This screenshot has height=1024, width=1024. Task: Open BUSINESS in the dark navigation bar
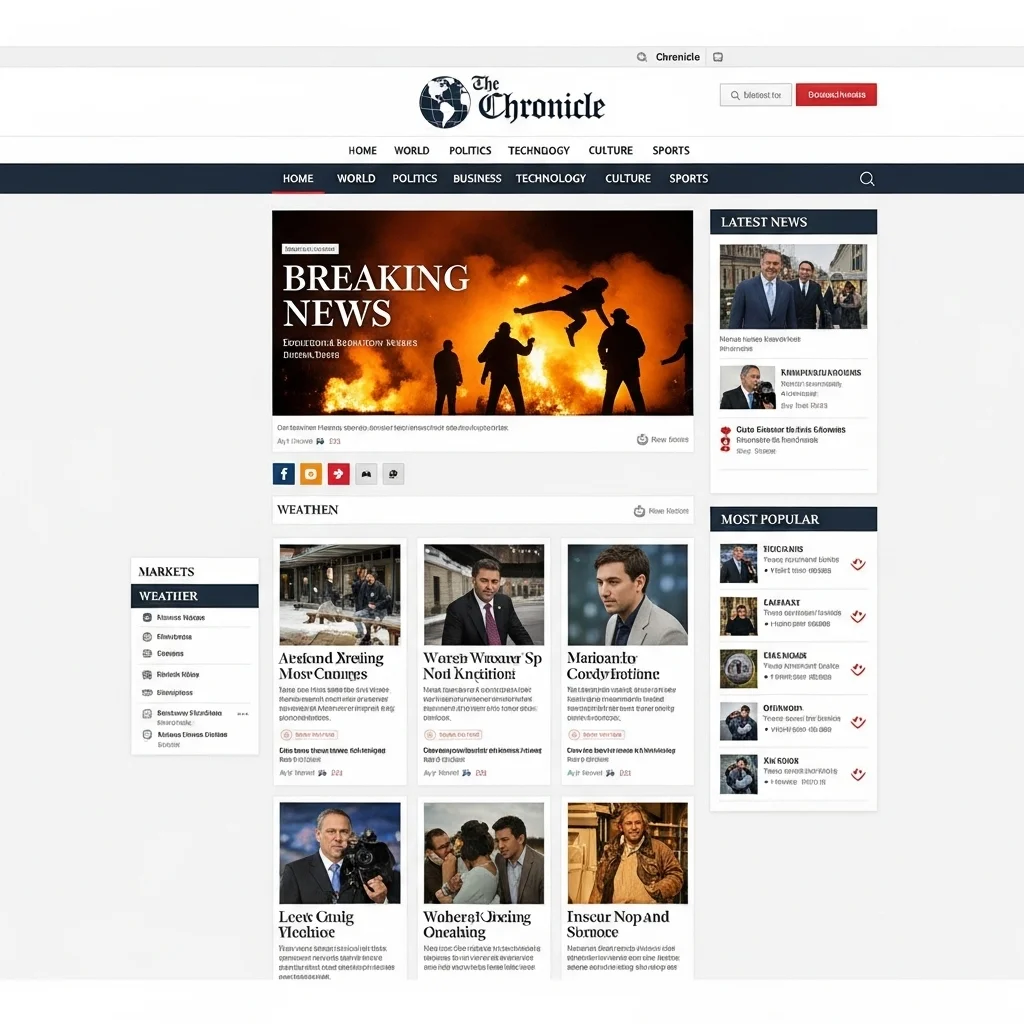pyautogui.click(x=477, y=179)
